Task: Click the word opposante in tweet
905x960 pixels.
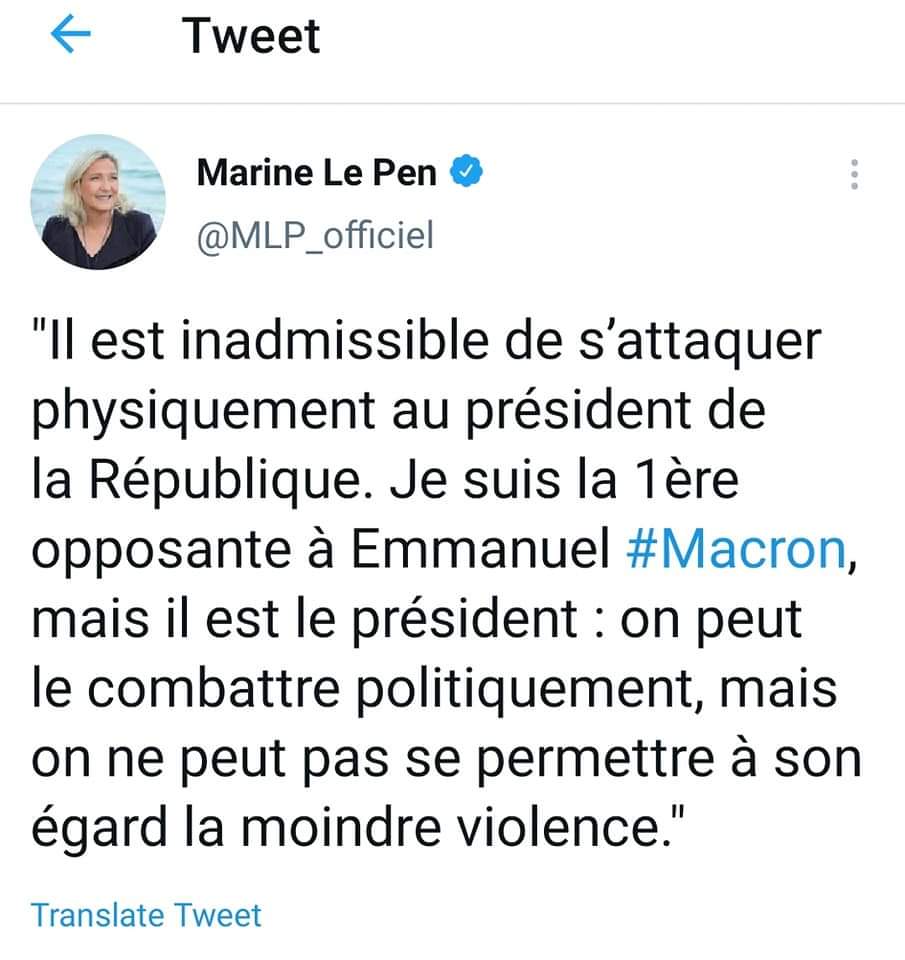Action: coord(161,551)
